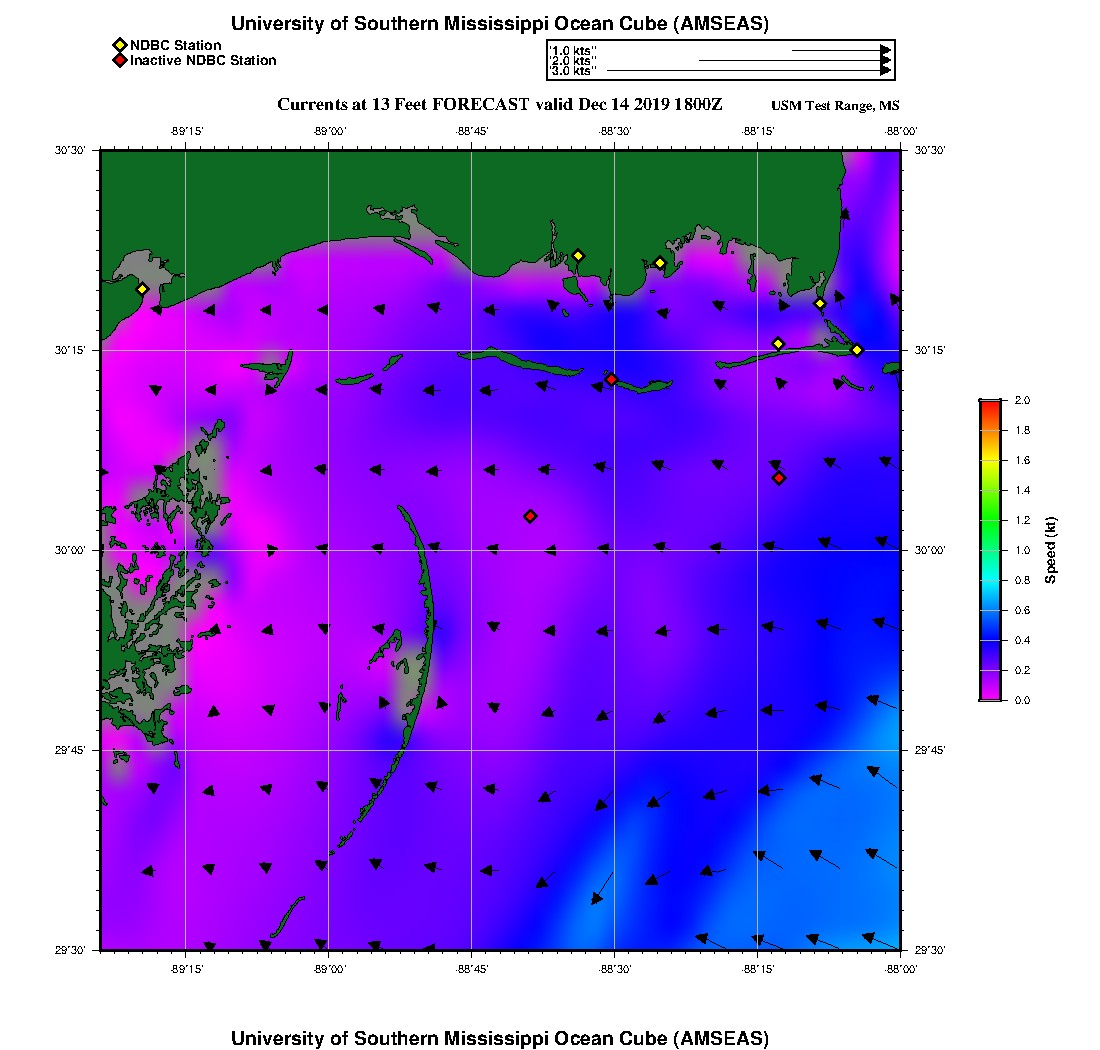Viewport: 1100px width, 1050px height.
Task: Click the 1.0 kts arrow scale label
Action: 573,49
